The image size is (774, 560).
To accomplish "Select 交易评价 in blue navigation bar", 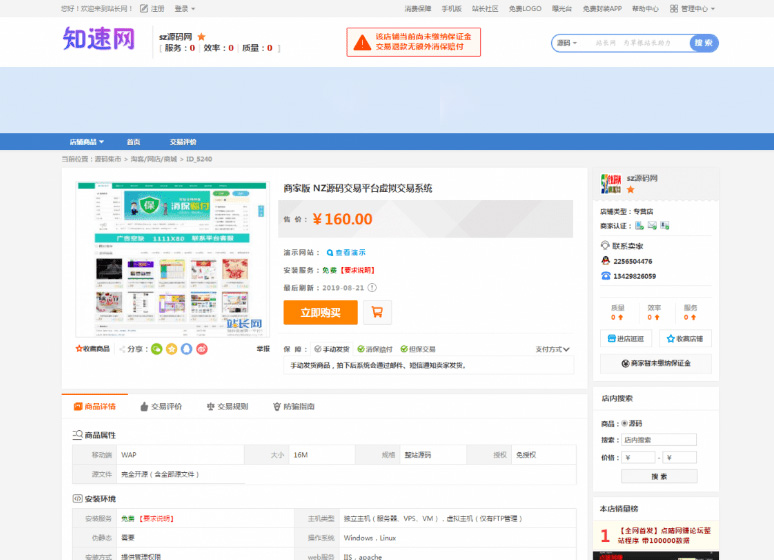I will [x=183, y=142].
